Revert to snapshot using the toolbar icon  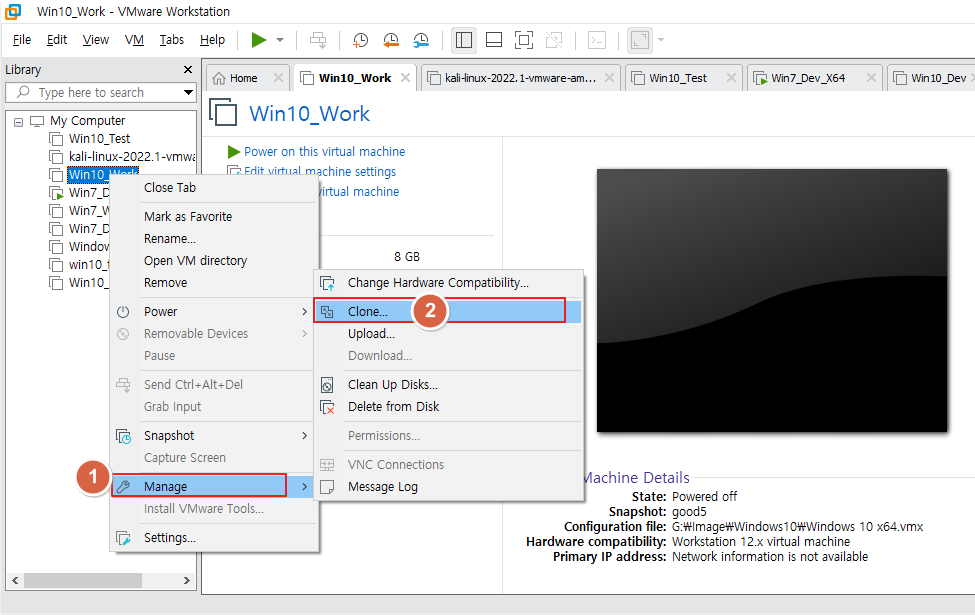pos(390,40)
